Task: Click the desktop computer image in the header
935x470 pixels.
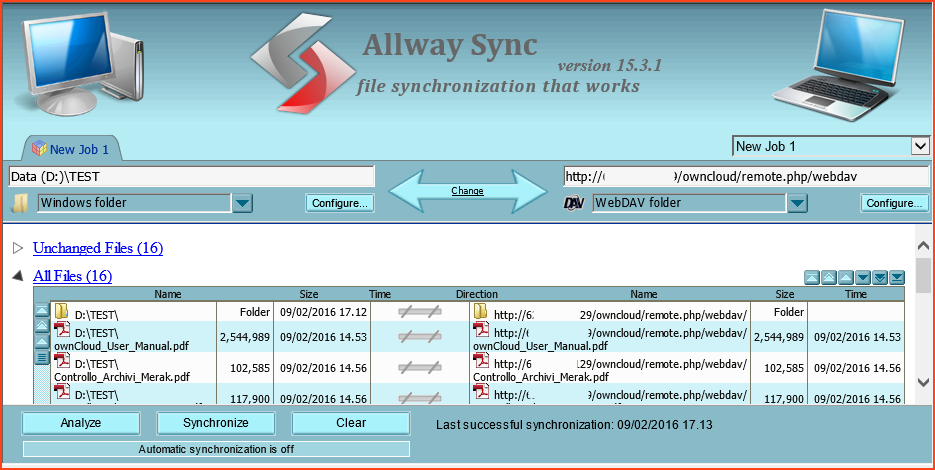Action: coord(79,63)
